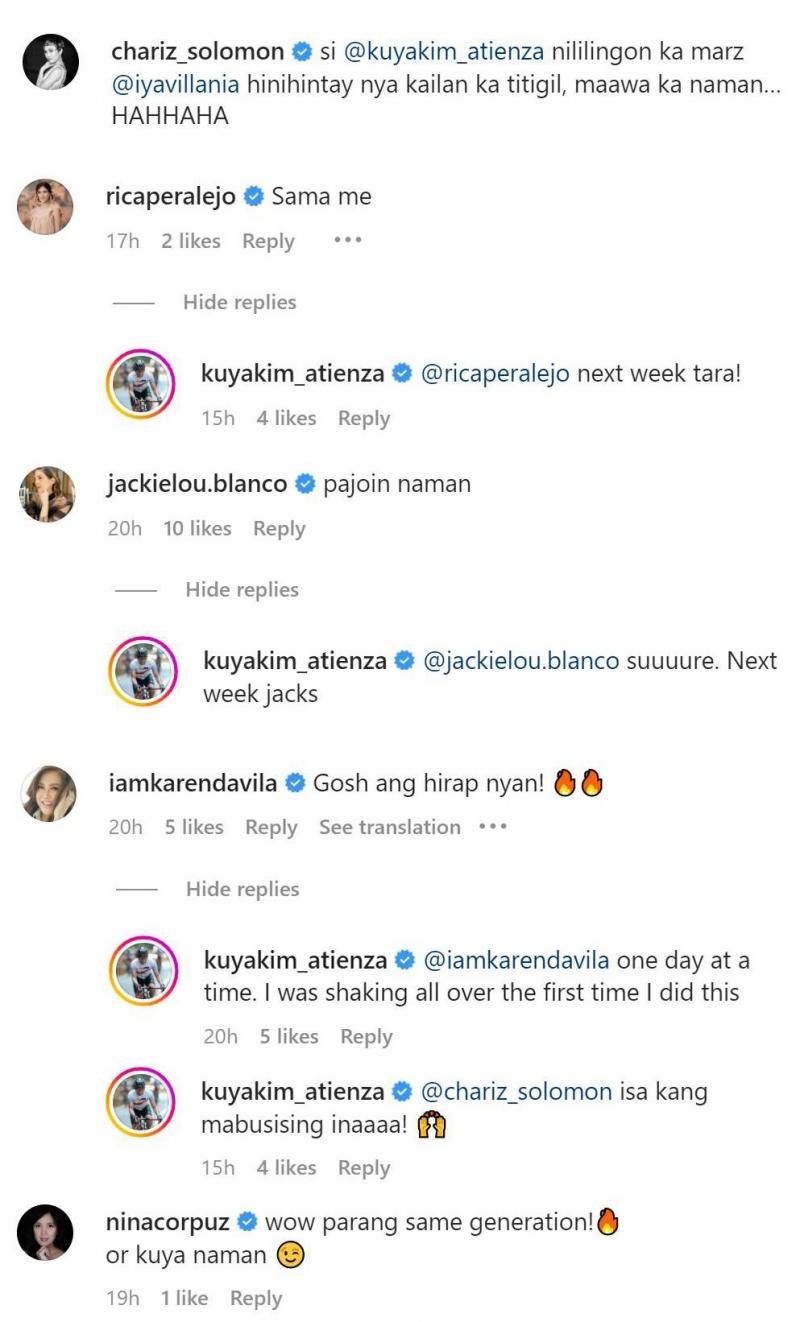Screen dimensions: 800x1322
Task: Open the @chariz_solomon mention in kuyakim's reply
Action: 518,1091
